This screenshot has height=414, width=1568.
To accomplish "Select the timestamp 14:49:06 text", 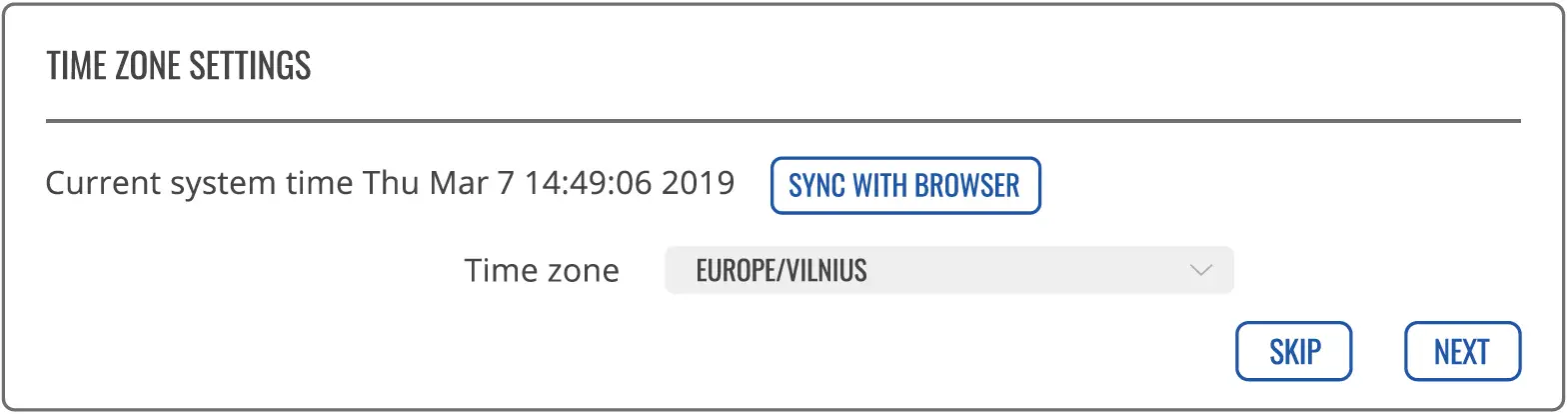I will pyautogui.click(x=588, y=184).
